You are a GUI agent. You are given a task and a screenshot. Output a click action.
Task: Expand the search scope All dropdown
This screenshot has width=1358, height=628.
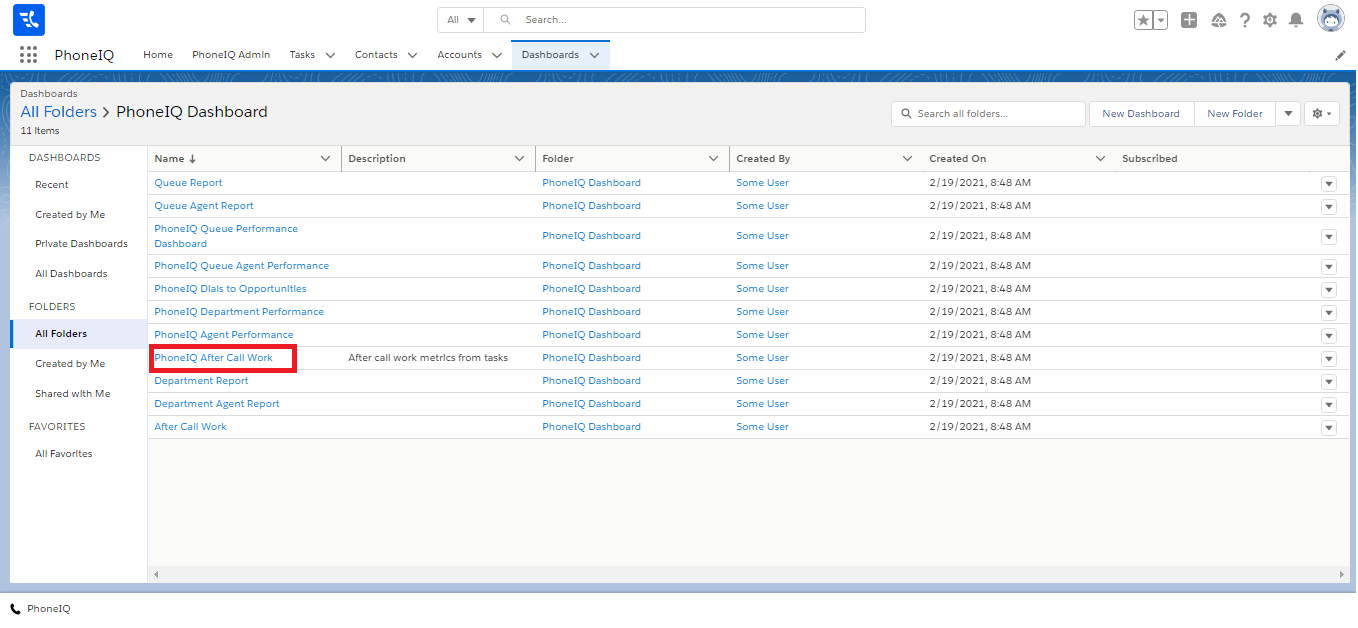461,20
